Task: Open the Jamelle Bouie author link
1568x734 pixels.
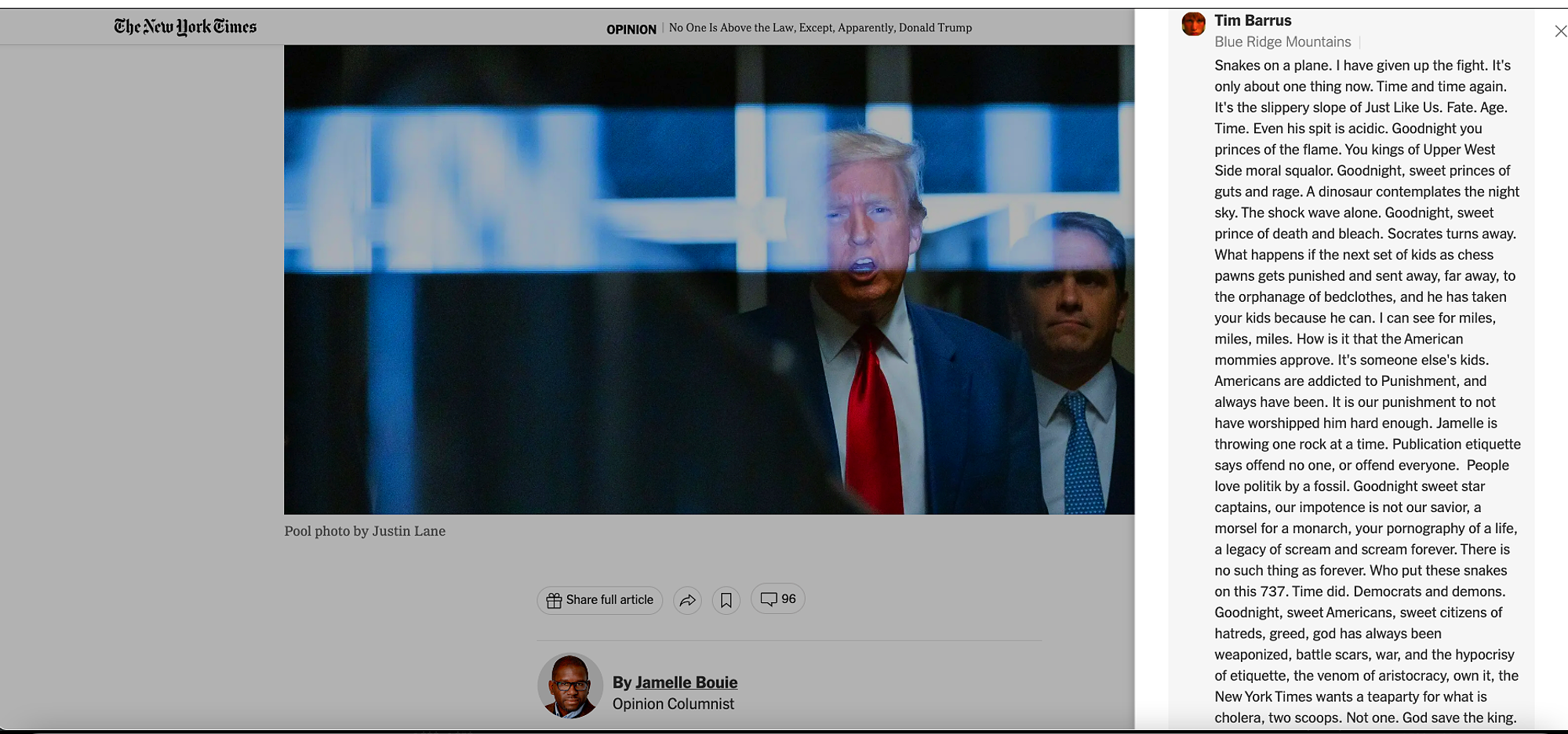Action: [686, 682]
